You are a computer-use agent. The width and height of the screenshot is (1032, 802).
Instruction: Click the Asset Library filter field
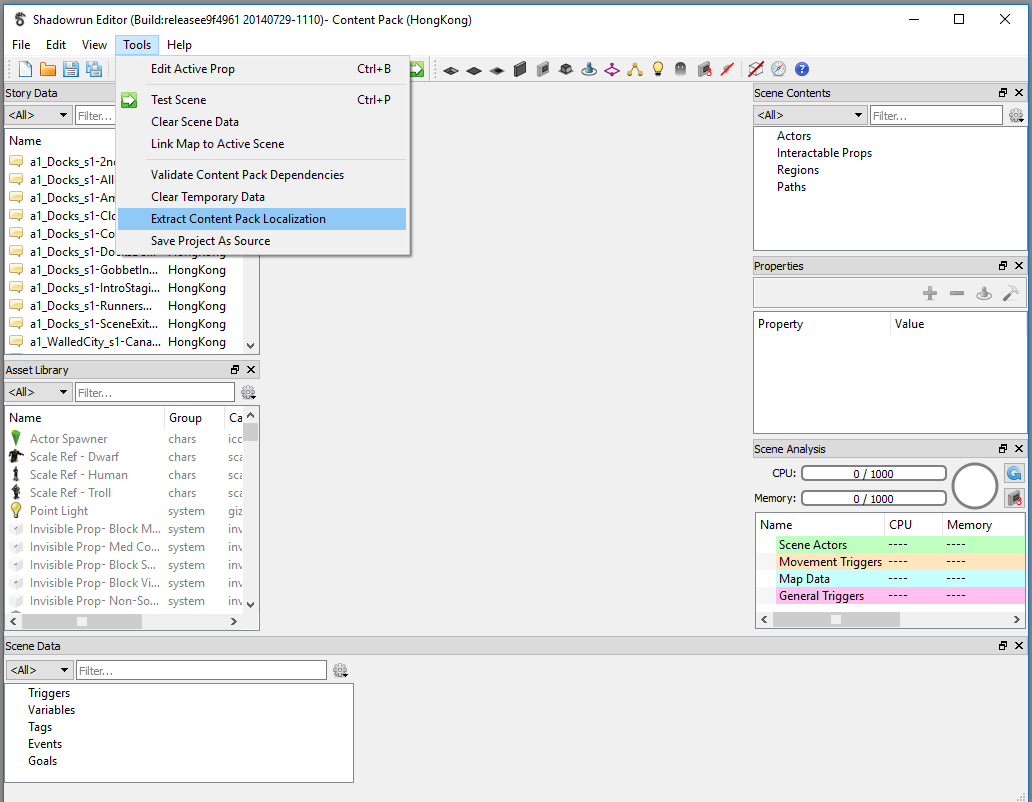(x=155, y=393)
